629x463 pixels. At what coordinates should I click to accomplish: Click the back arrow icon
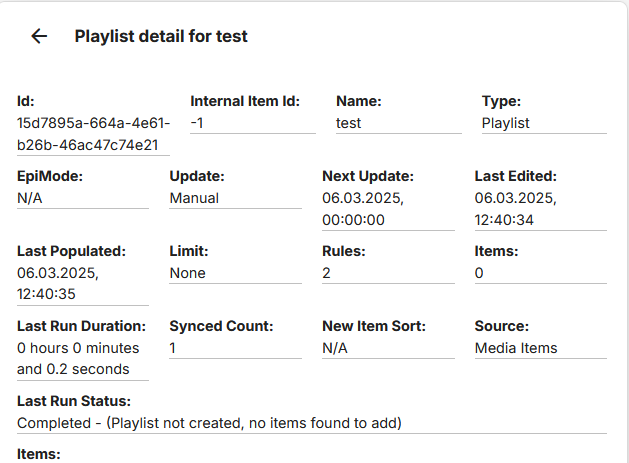click(39, 37)
